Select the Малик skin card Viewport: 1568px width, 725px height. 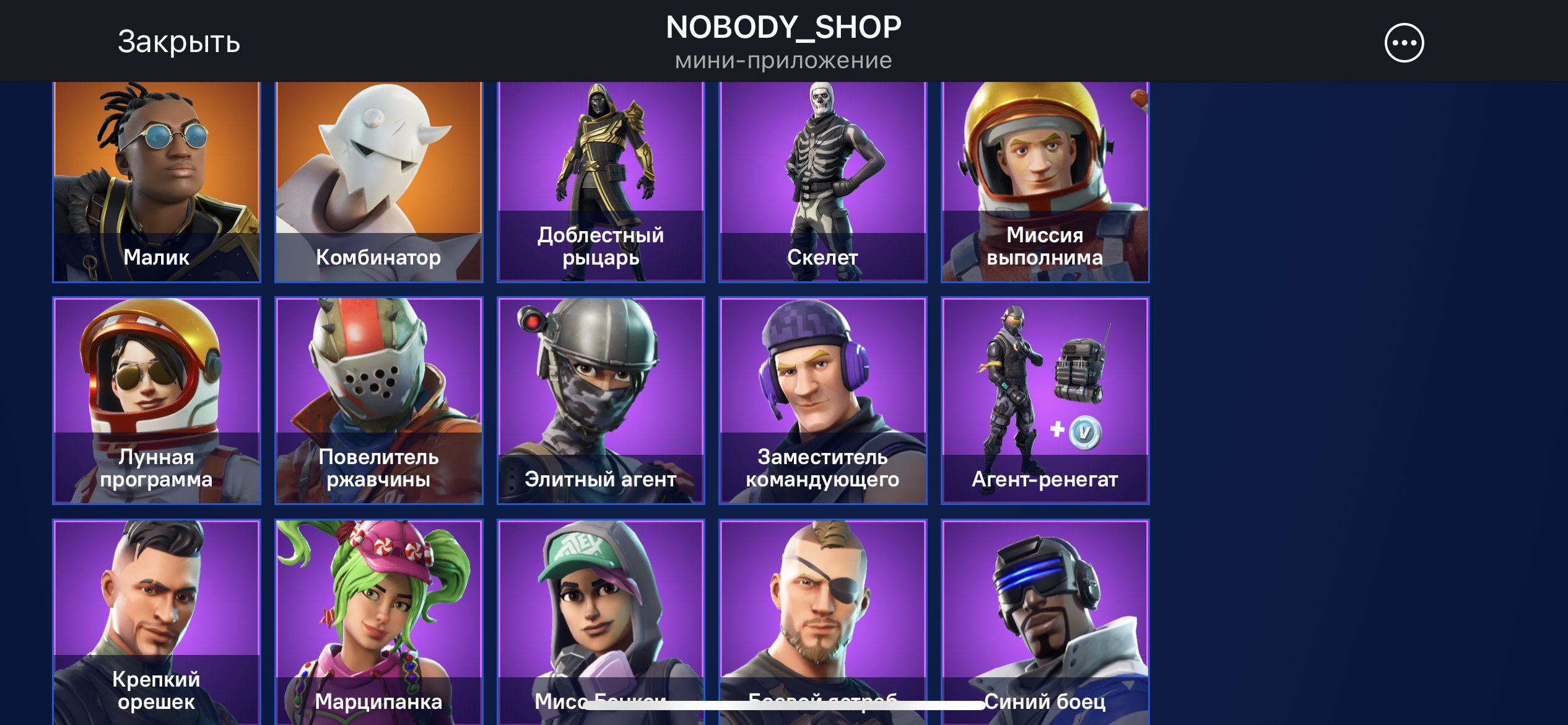(x=157, y=182)
